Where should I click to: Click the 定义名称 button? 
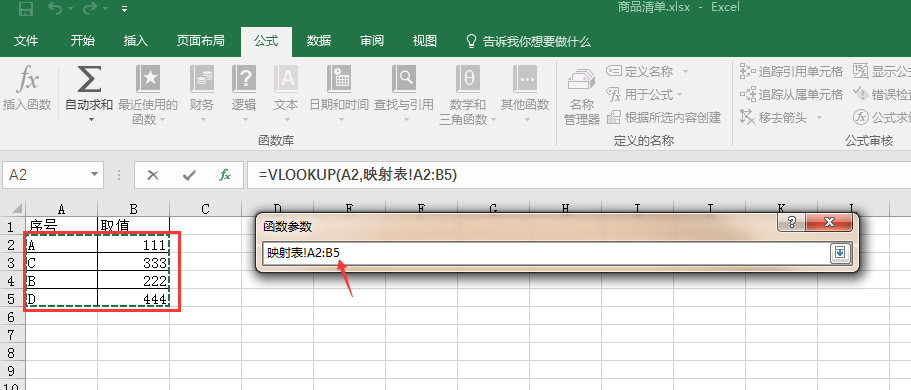pyautogui.click(x=640, y=71)
